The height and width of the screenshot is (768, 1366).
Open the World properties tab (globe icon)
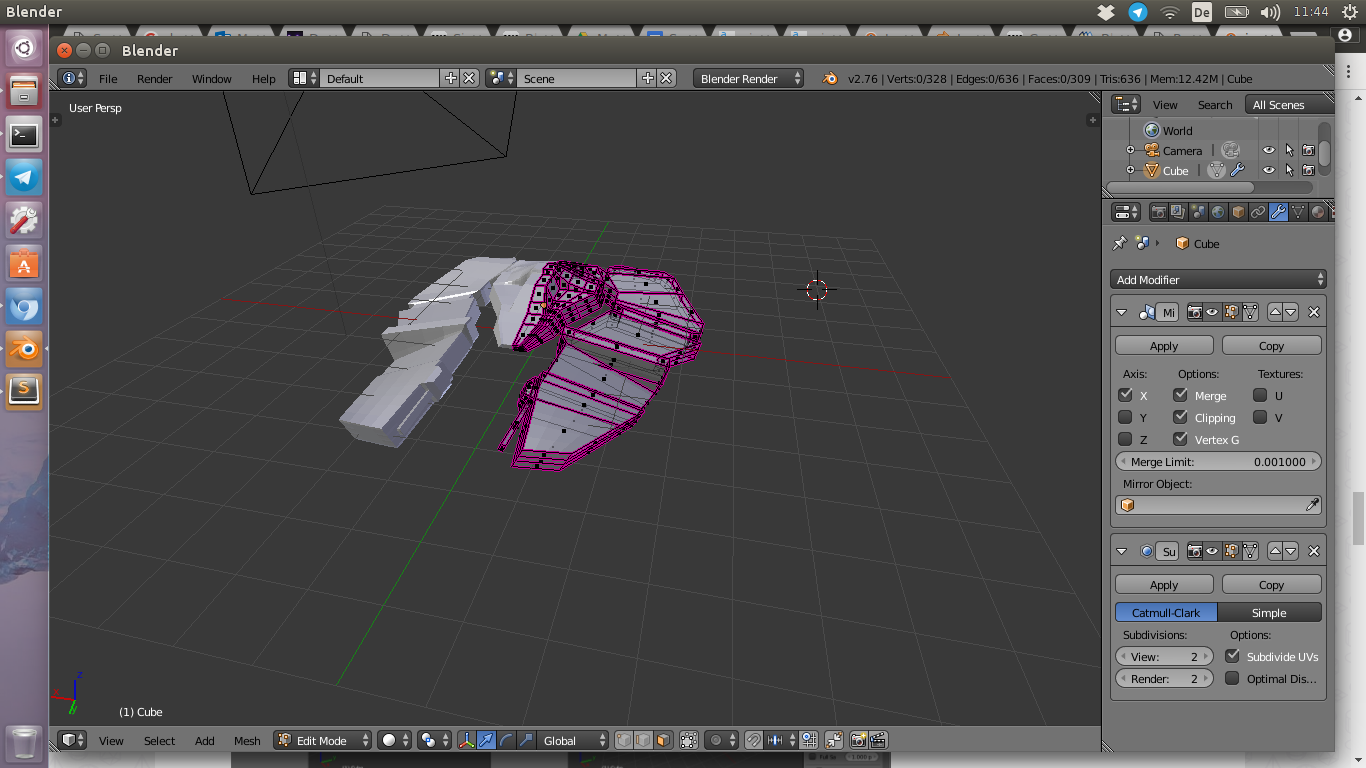point(1218,212)
